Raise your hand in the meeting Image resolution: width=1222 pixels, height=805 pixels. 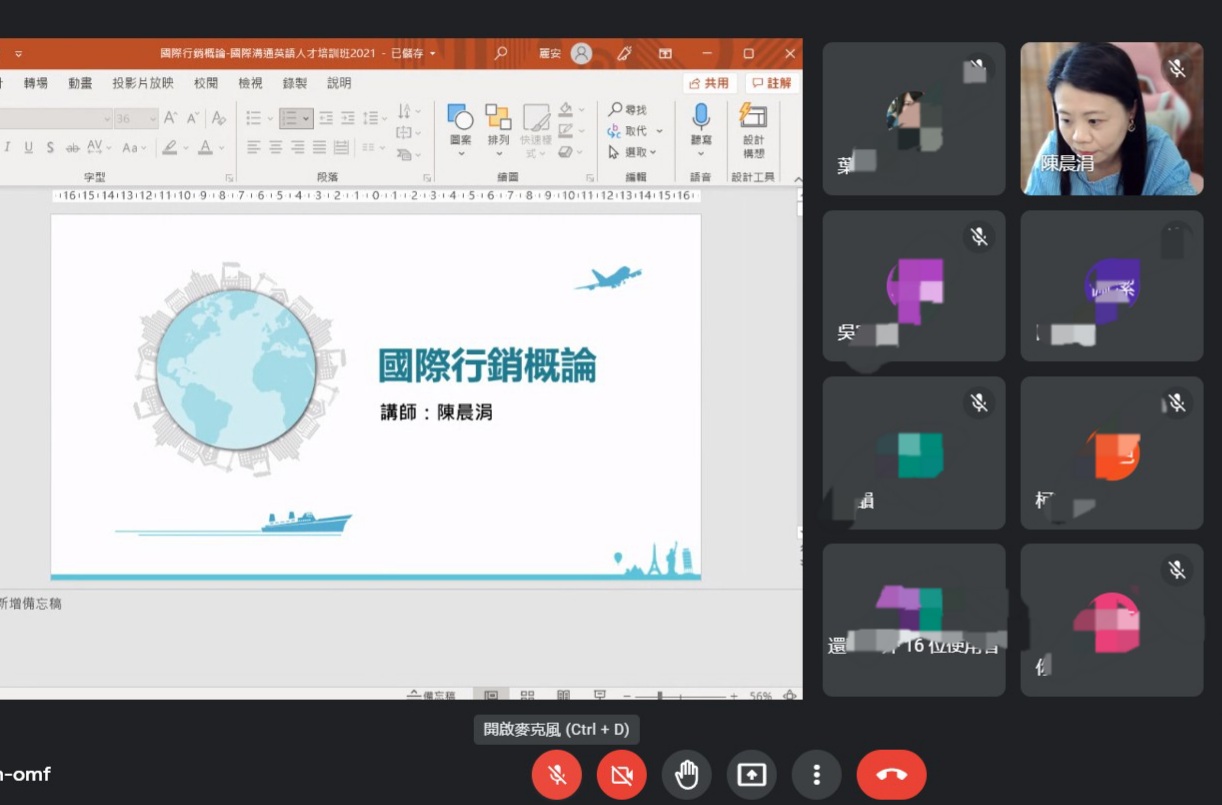point(686,775)
